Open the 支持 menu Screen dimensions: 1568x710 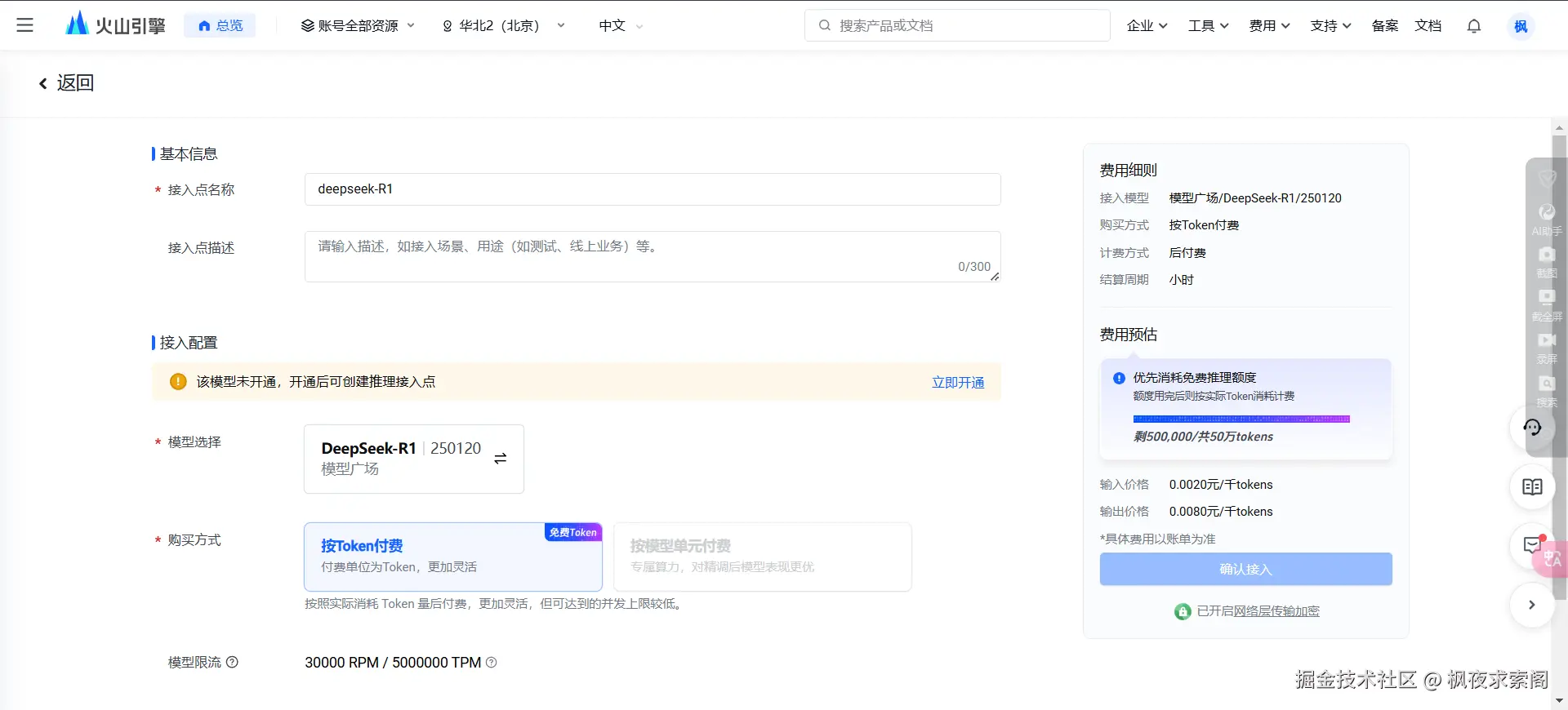pos(1330,25)
